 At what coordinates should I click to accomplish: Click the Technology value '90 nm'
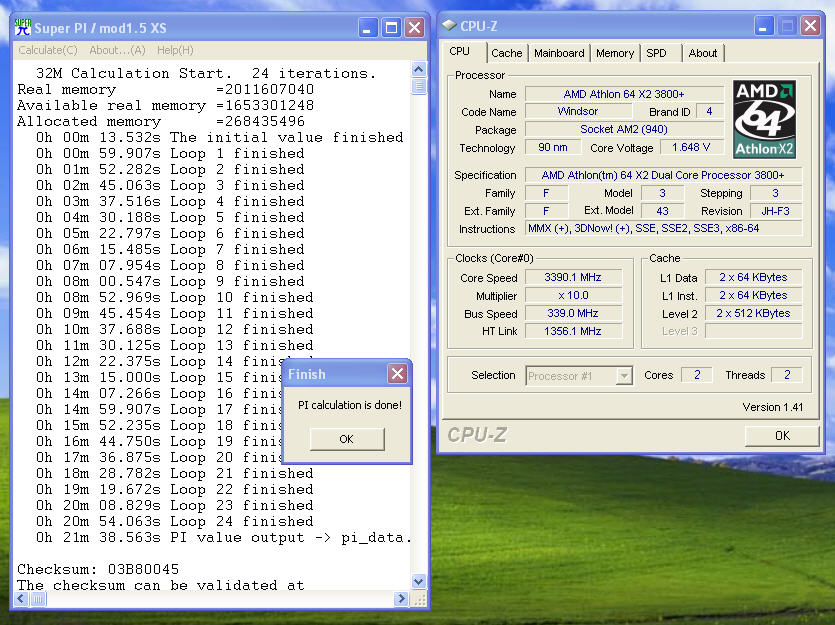553,147
